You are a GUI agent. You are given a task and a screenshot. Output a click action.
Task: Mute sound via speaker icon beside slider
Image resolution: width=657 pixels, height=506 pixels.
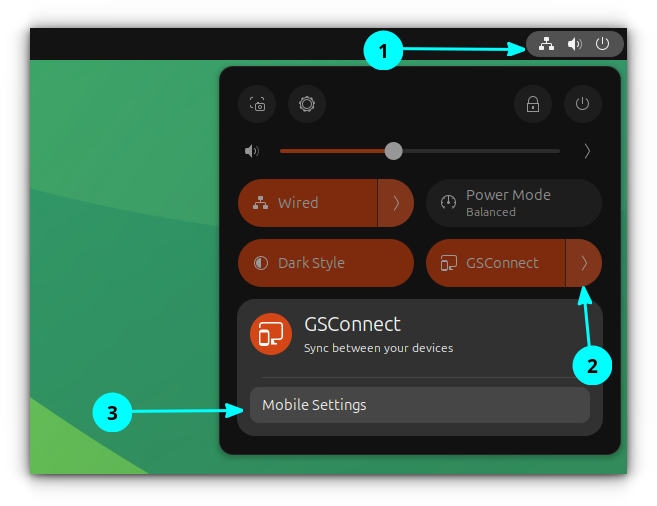252,152
